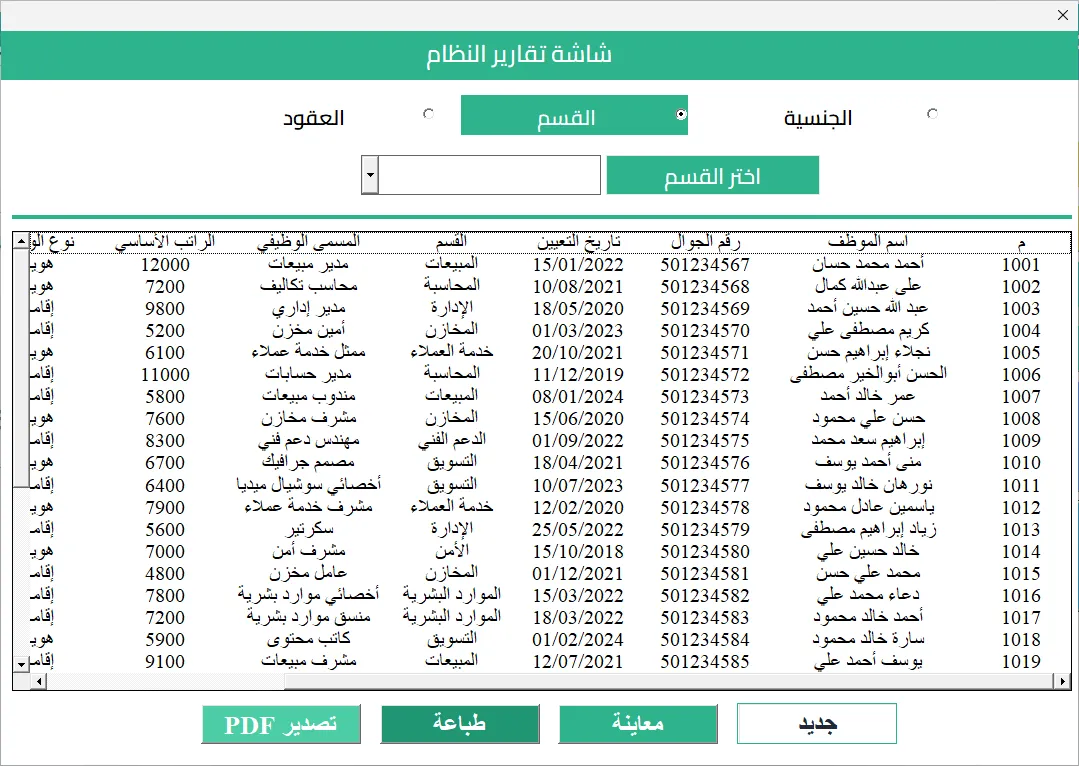Select employee نورهان خالد يوسف
Viewport: 1079px width, 766px height.
coord(868,485)
